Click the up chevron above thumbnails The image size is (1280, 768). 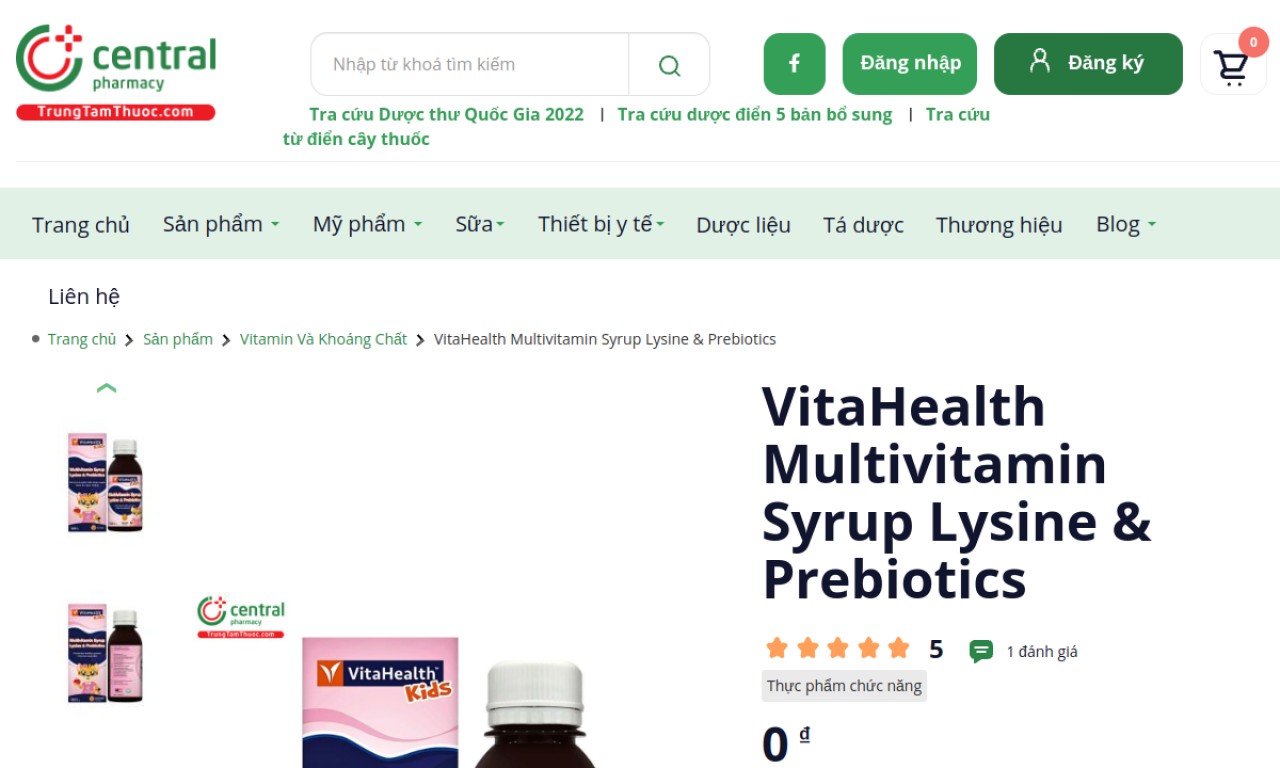point(107,388)
